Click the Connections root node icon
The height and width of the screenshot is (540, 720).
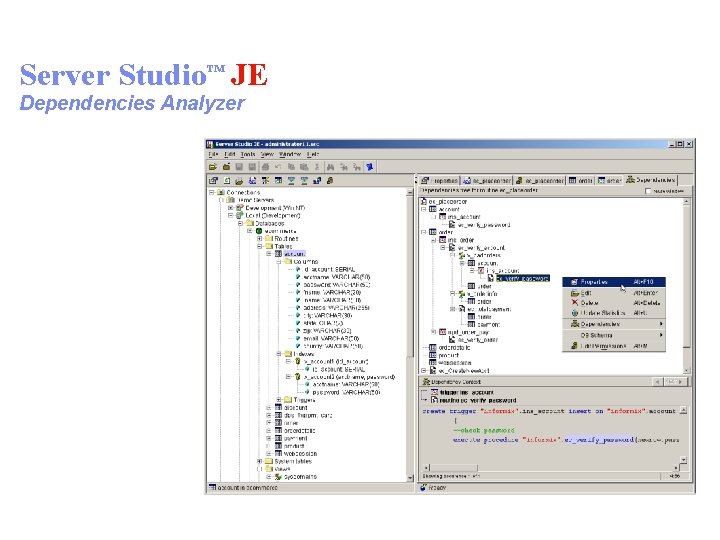pos(221,192)
